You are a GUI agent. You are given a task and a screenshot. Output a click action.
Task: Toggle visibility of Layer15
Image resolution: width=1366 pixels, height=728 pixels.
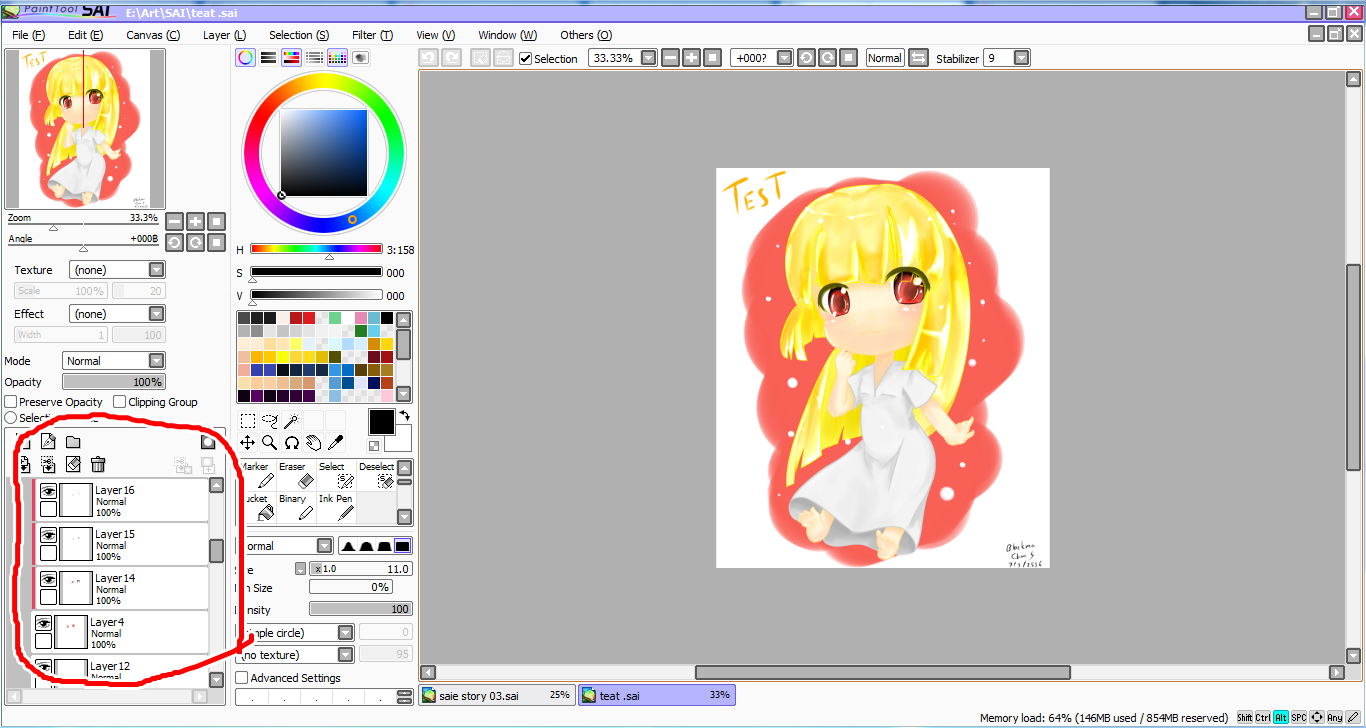[x=48, y=535]
